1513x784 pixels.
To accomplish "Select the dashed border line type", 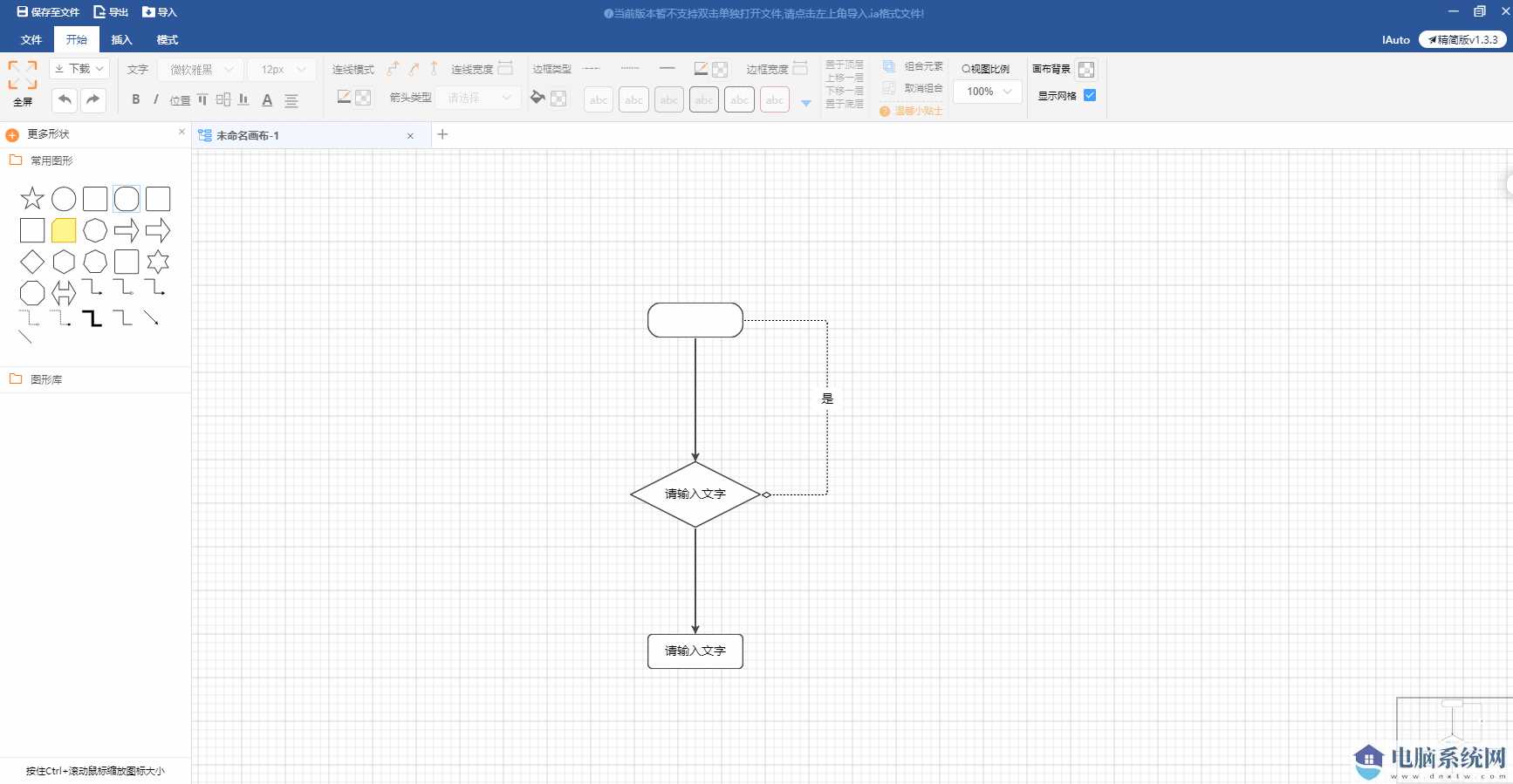I will 592,68.
